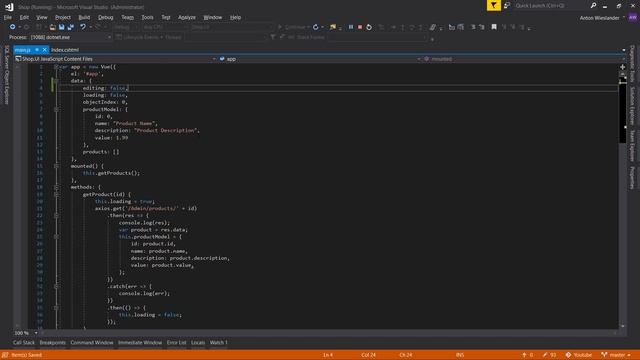
Task: Open the Immediate Window tab
Action: click(140, 343)
